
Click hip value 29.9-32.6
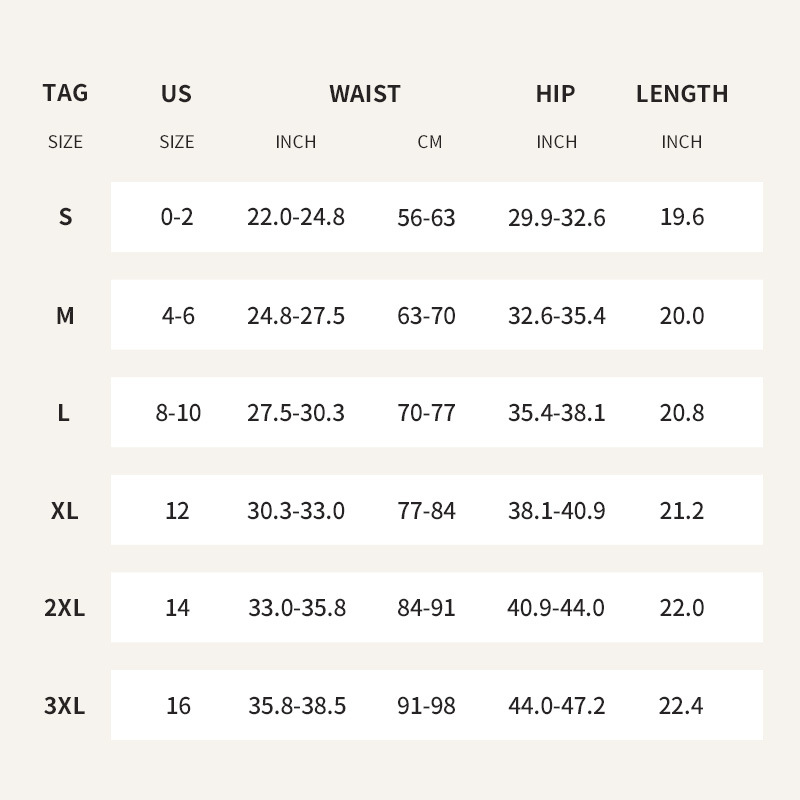[x=556, y=217]
